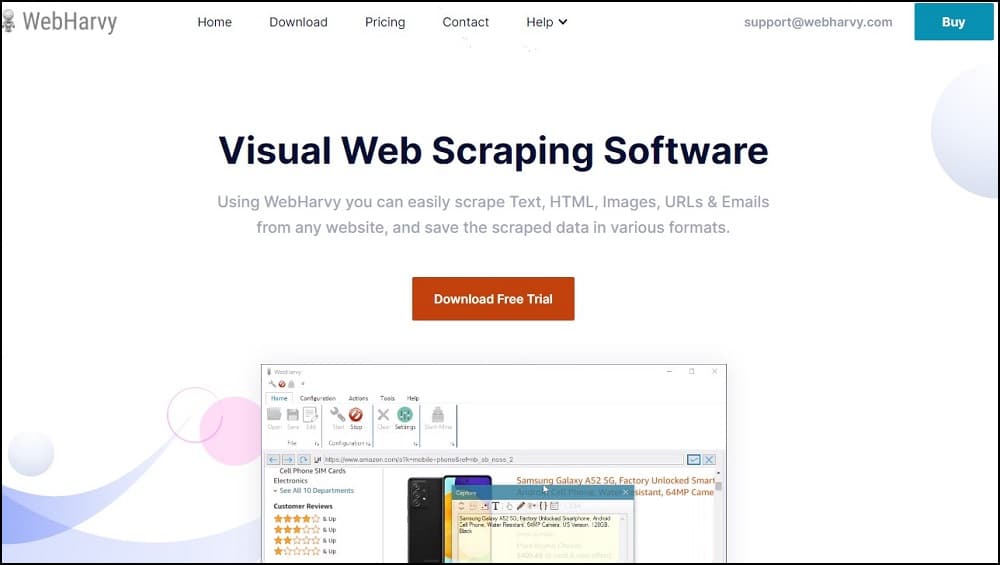Click Cell Phone SIM Cards category

coord(312,471)
